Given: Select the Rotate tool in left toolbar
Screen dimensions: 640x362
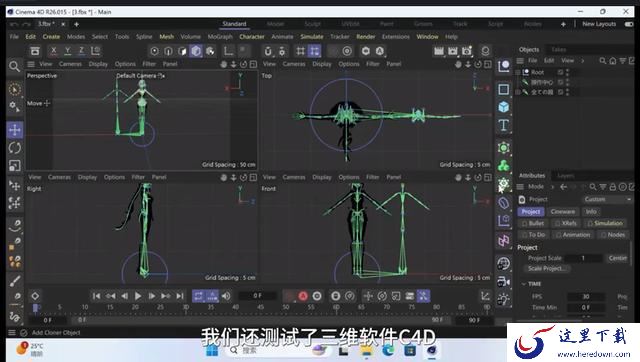Looking at the screenshot, I should tap(15, 148).
